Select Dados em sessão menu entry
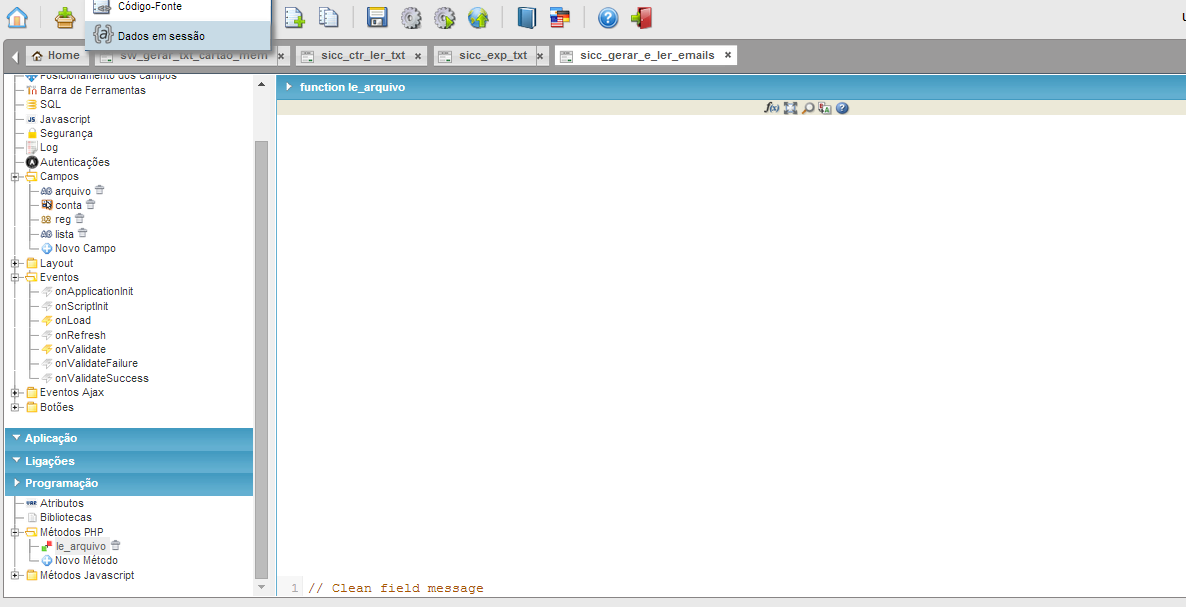The image size is (1186, 607). click(x=160, y=36)
